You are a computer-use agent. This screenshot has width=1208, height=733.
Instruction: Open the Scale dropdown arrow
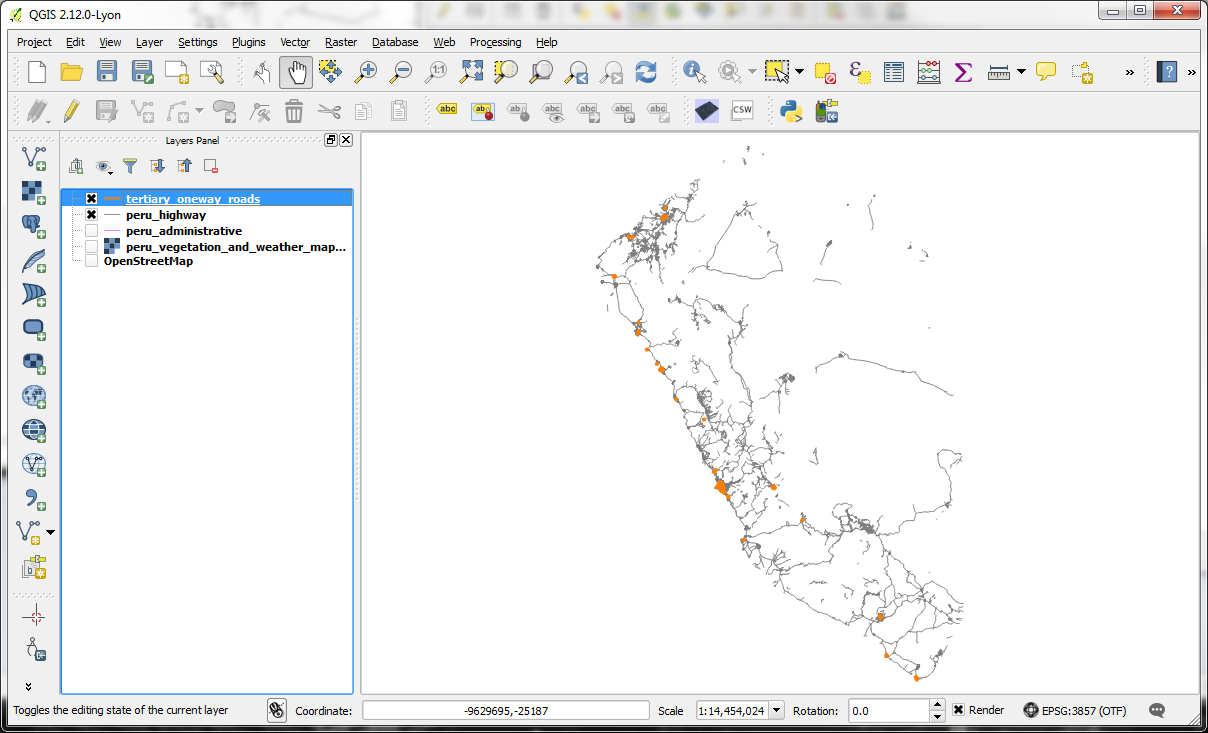point(777,710)
